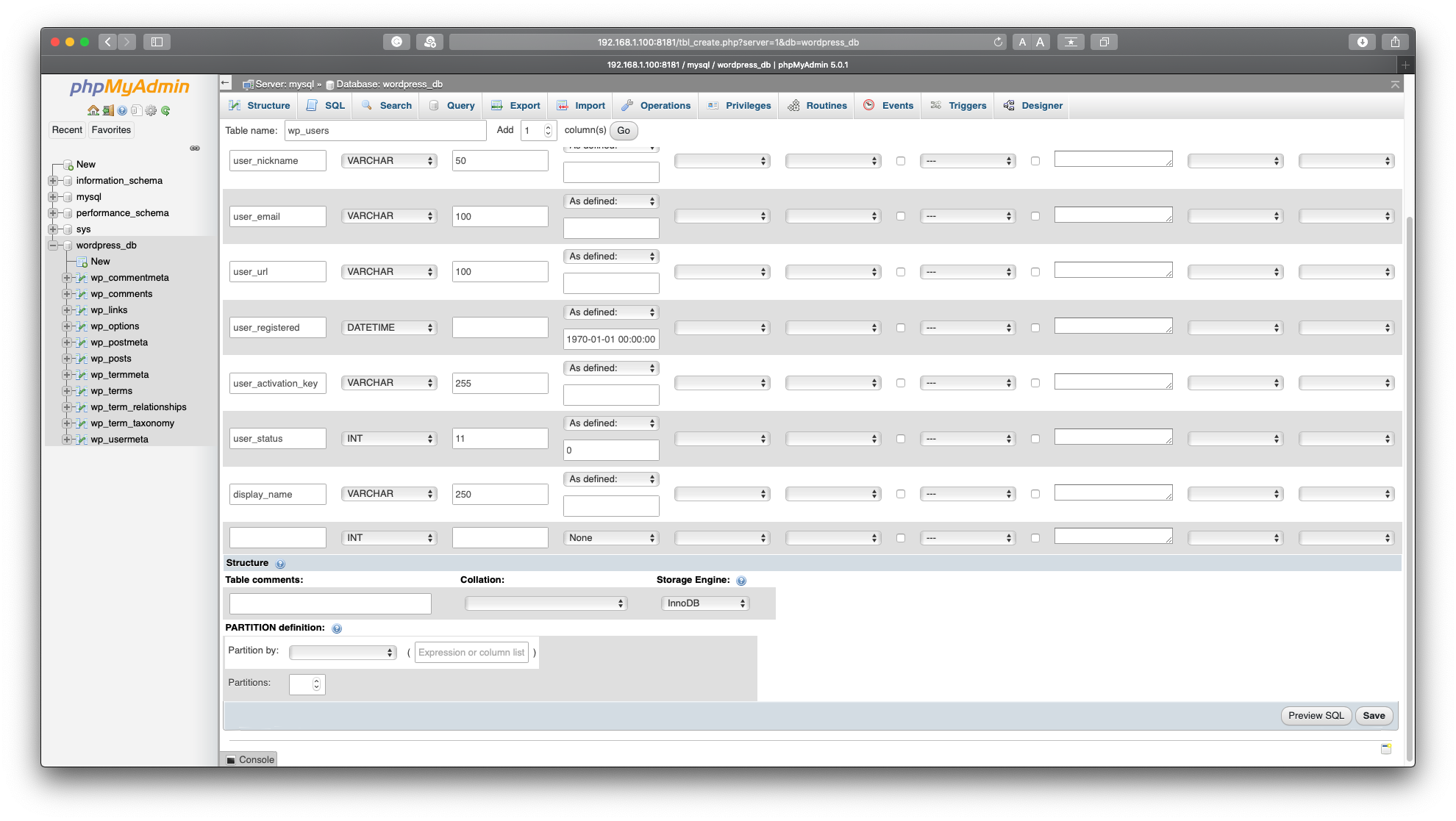Expand the wp_options table node

67,326
